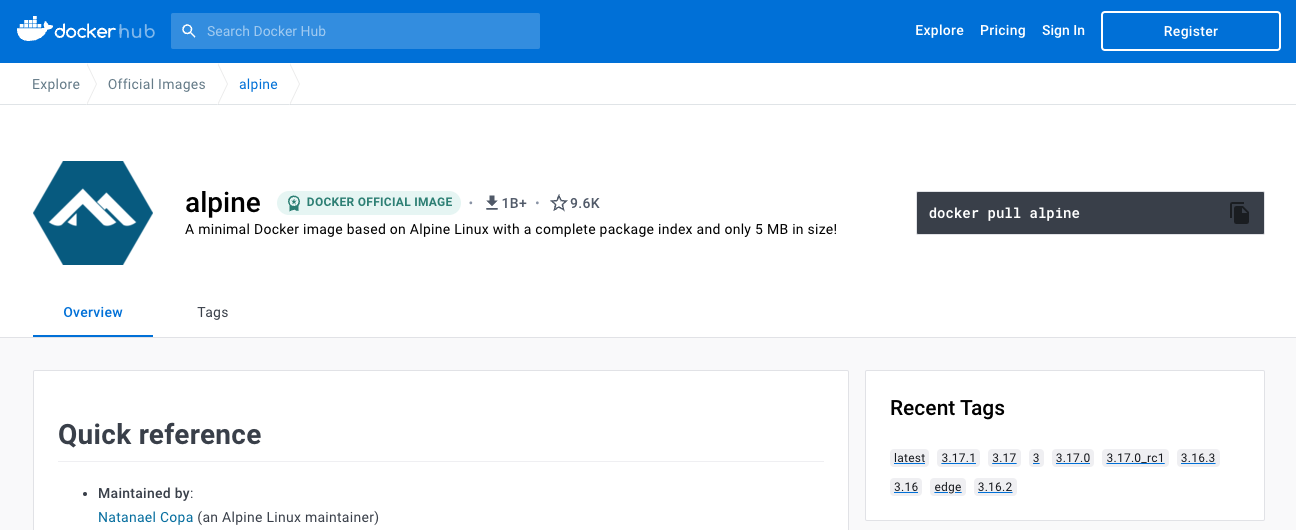
Task: Switch to the Overview tab
Action: coord(93,312)
